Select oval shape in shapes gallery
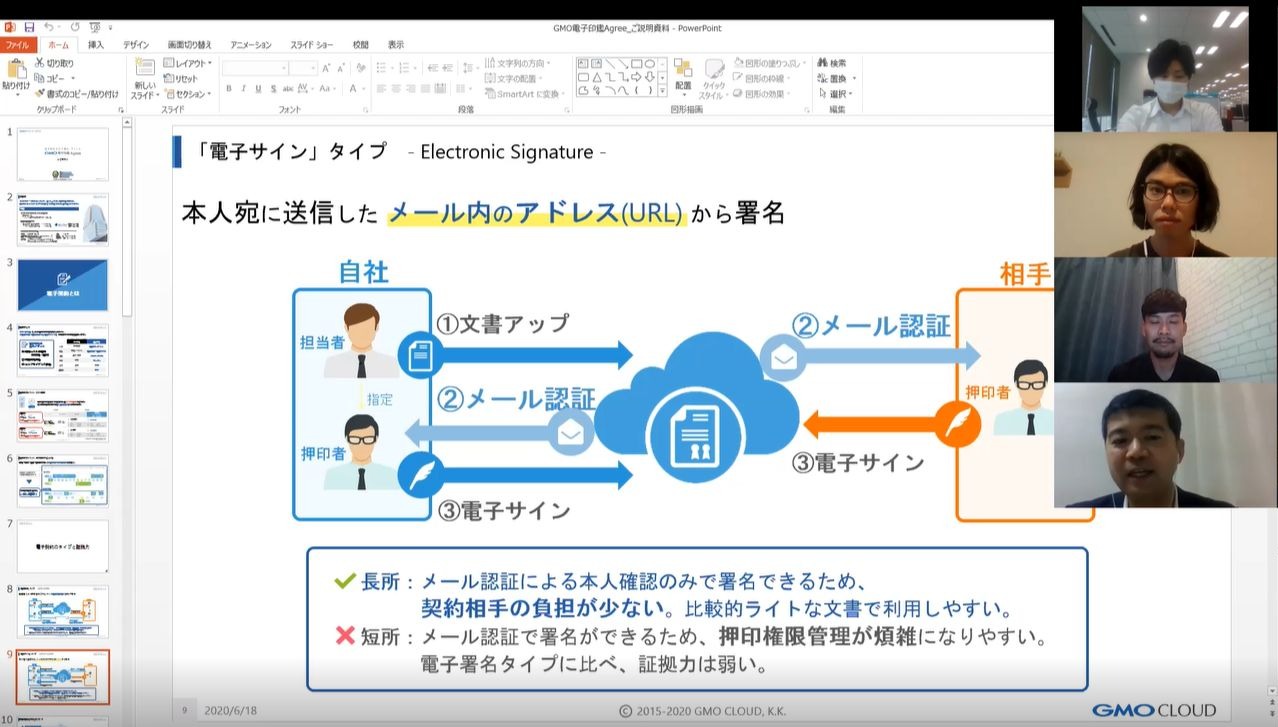 point(649,64)
